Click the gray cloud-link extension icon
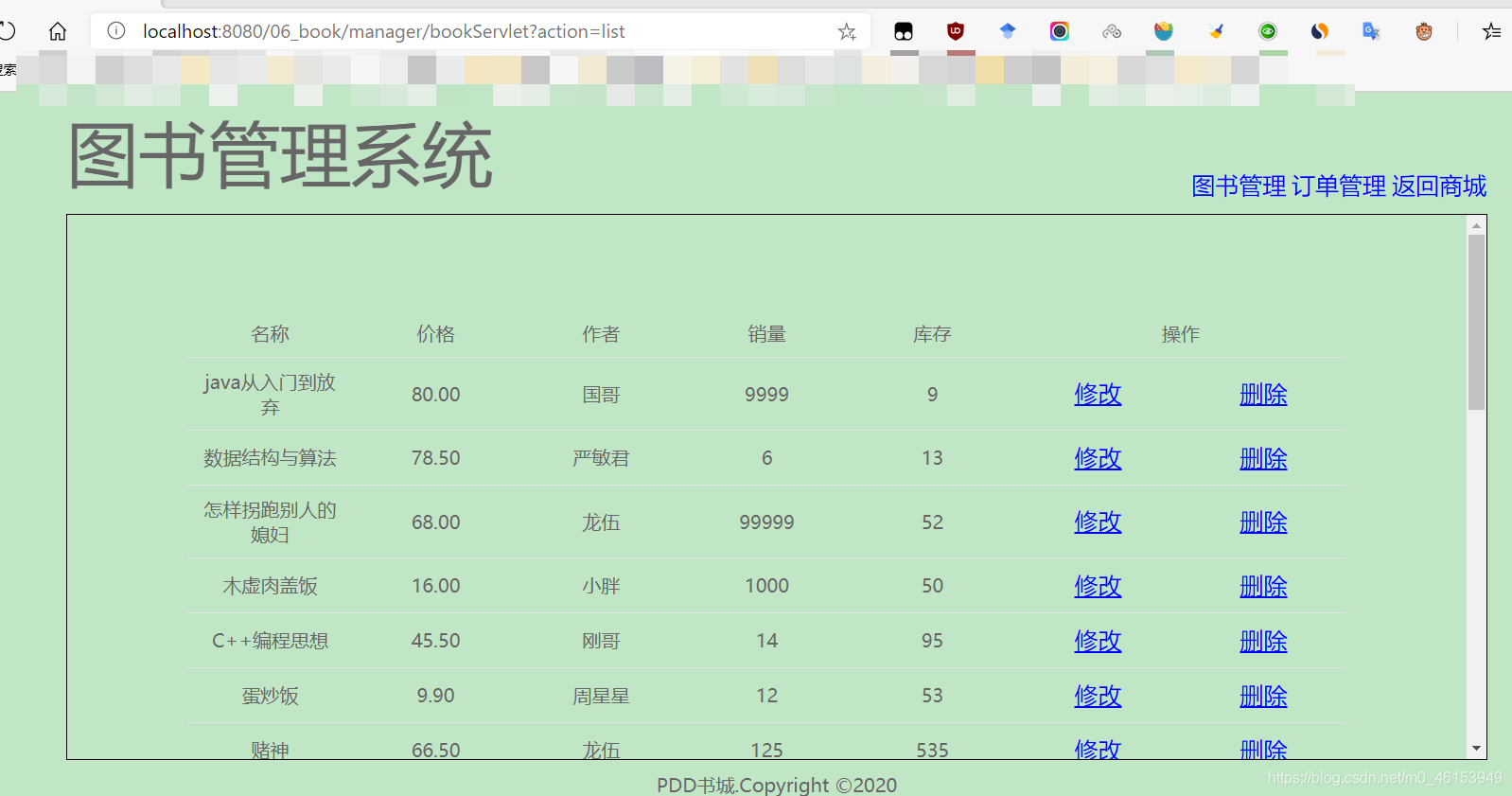 (1112, 31)
